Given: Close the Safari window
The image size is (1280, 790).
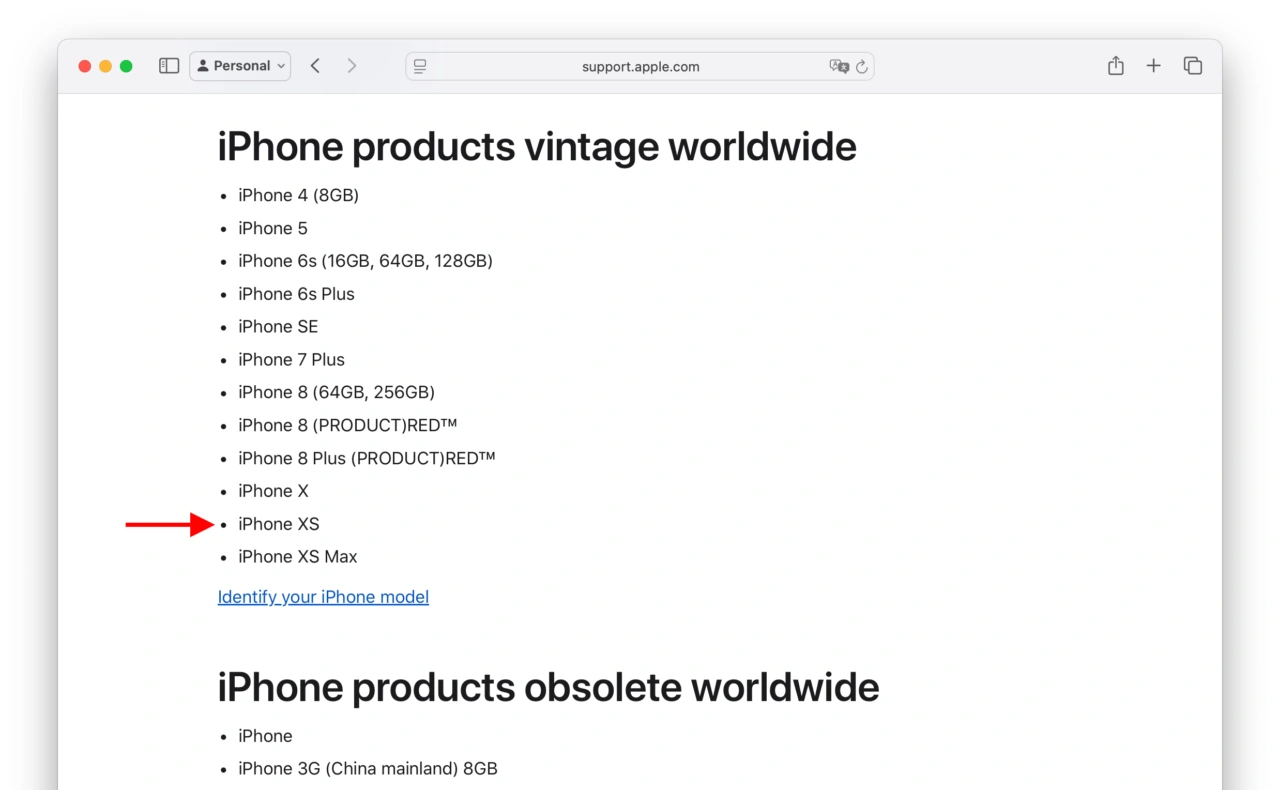Looking at the screenshot, I should (x=85, y=66).
